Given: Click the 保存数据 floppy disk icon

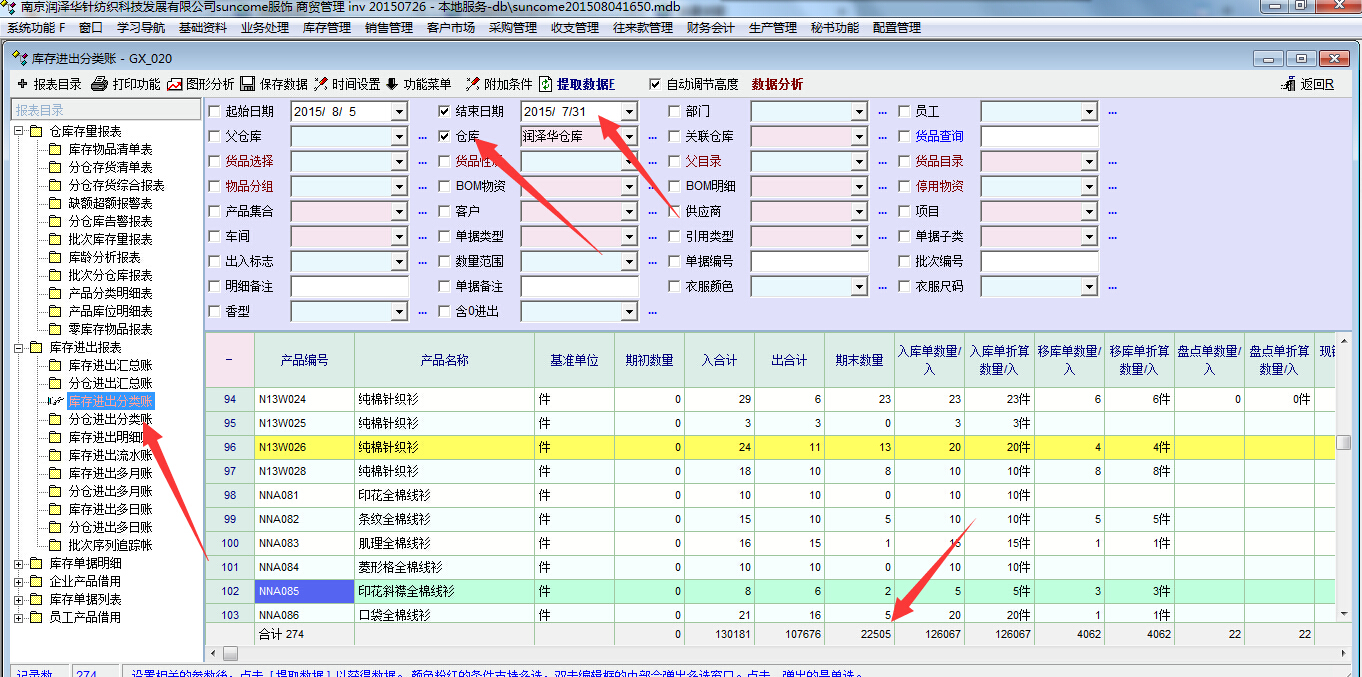Looking at the screenshot, I should click(x=250, y=85).
